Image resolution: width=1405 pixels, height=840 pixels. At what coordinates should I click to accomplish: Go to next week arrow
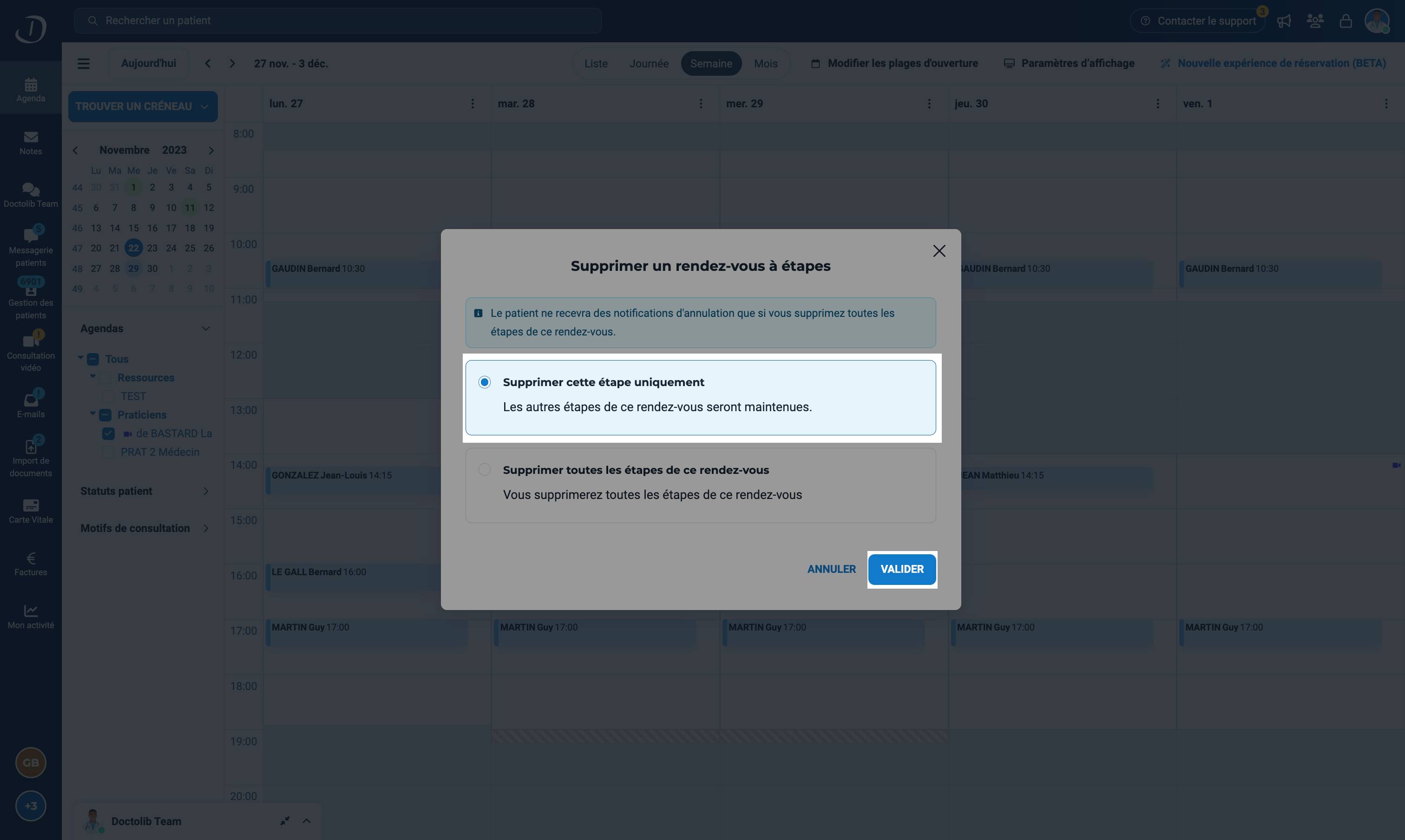click(x=232, y=63)
